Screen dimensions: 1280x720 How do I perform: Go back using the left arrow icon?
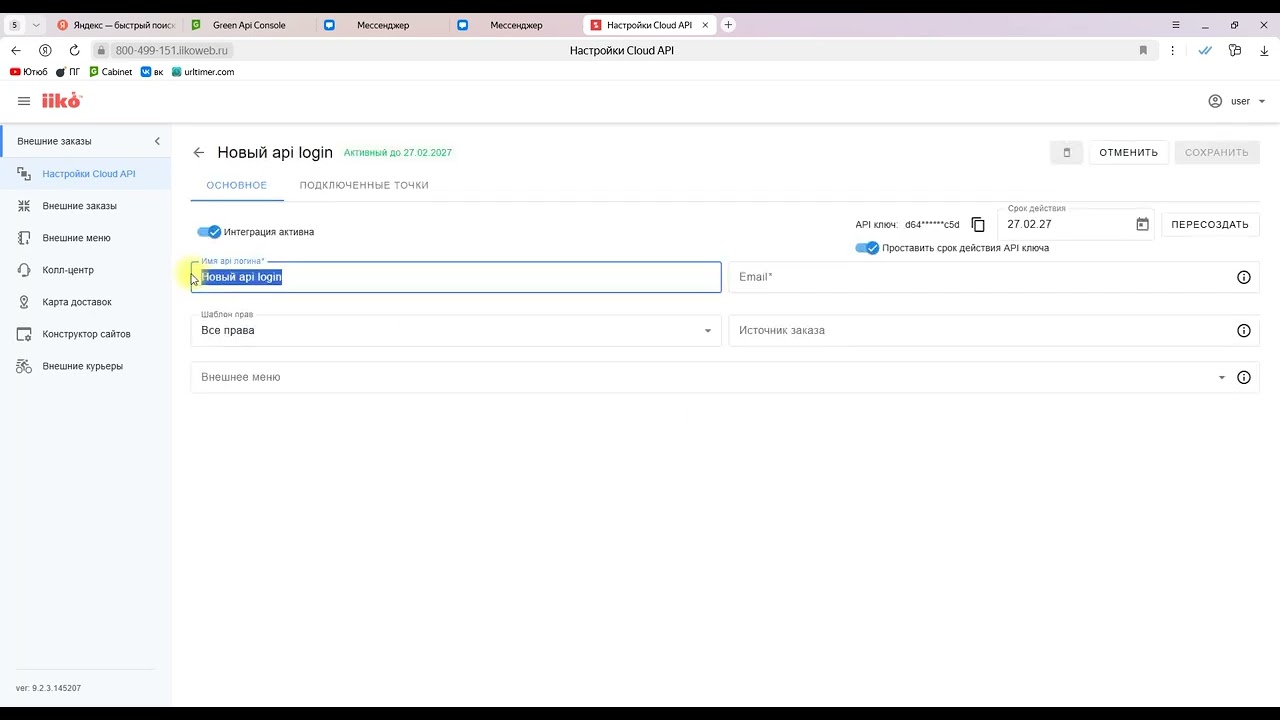199,153
